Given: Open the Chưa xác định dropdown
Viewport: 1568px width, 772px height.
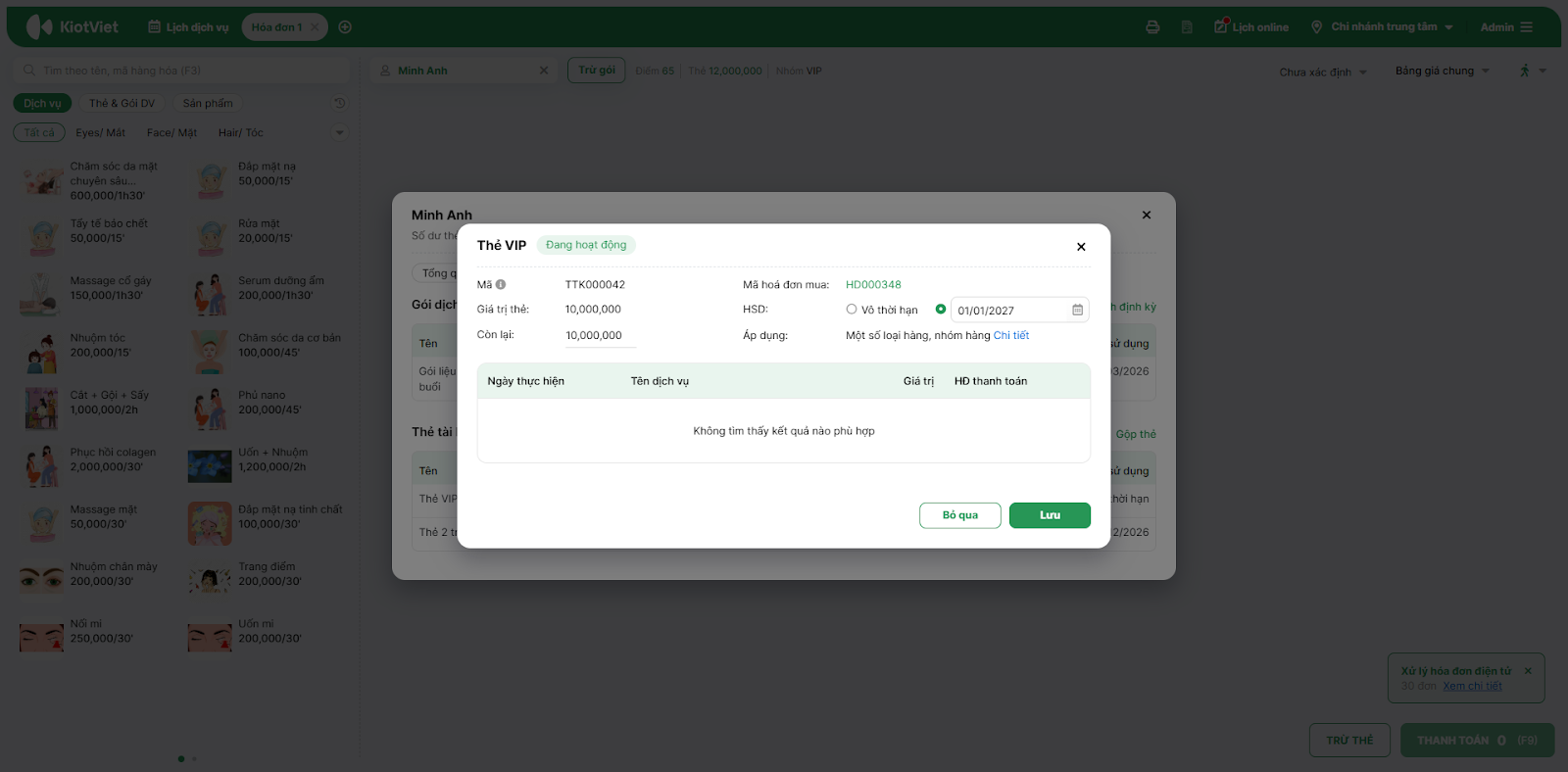Looking at the screenshot, I should [1322, 72].
